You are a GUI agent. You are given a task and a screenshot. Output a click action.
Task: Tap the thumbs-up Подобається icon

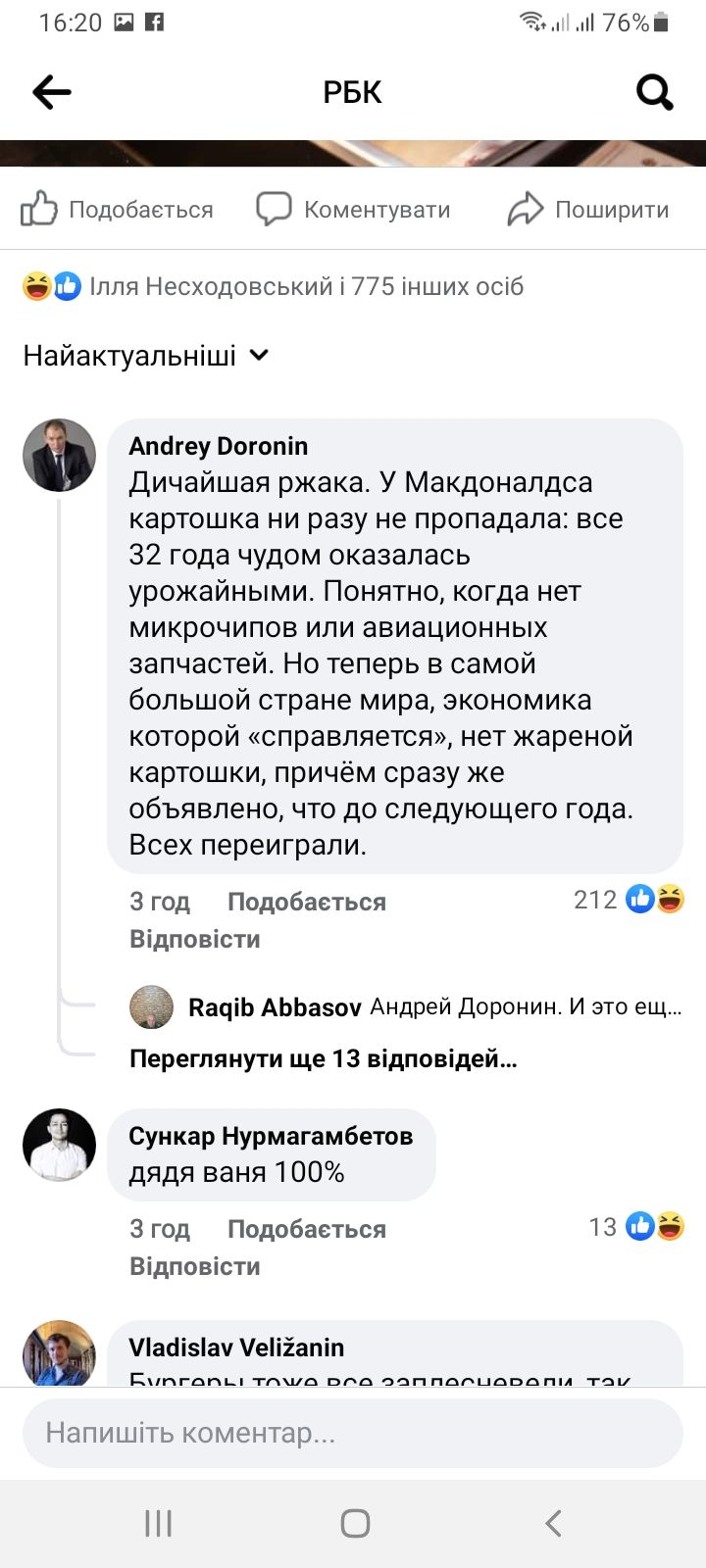[39, 209]
